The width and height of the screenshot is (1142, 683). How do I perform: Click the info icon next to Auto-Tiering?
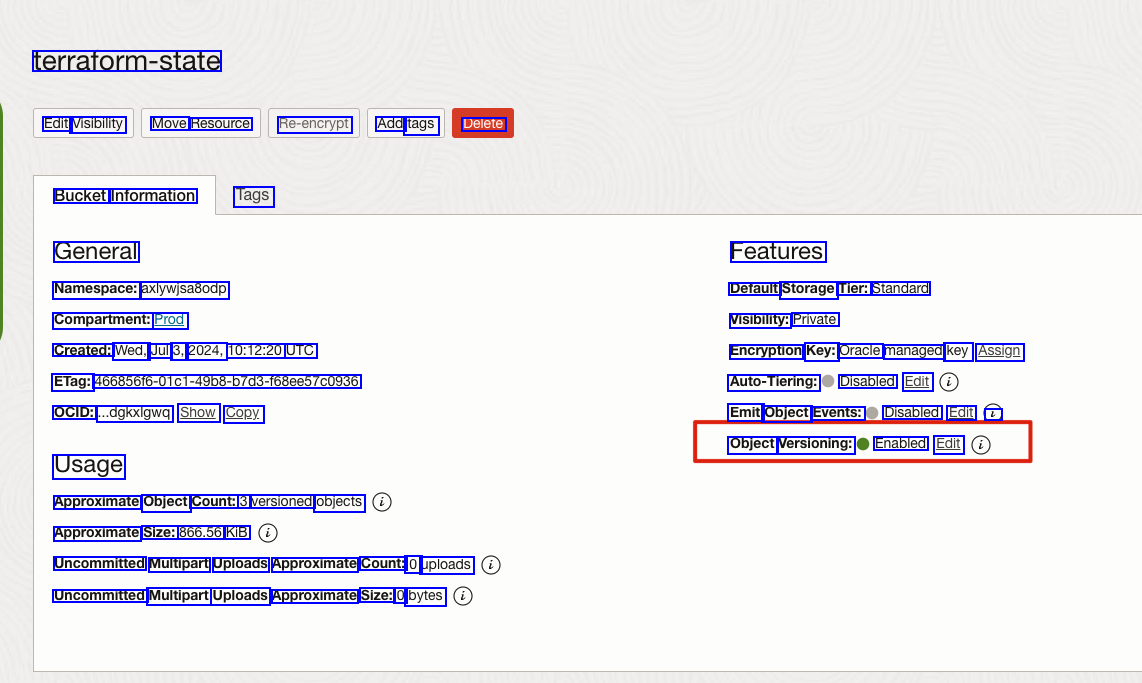point(950,382)
